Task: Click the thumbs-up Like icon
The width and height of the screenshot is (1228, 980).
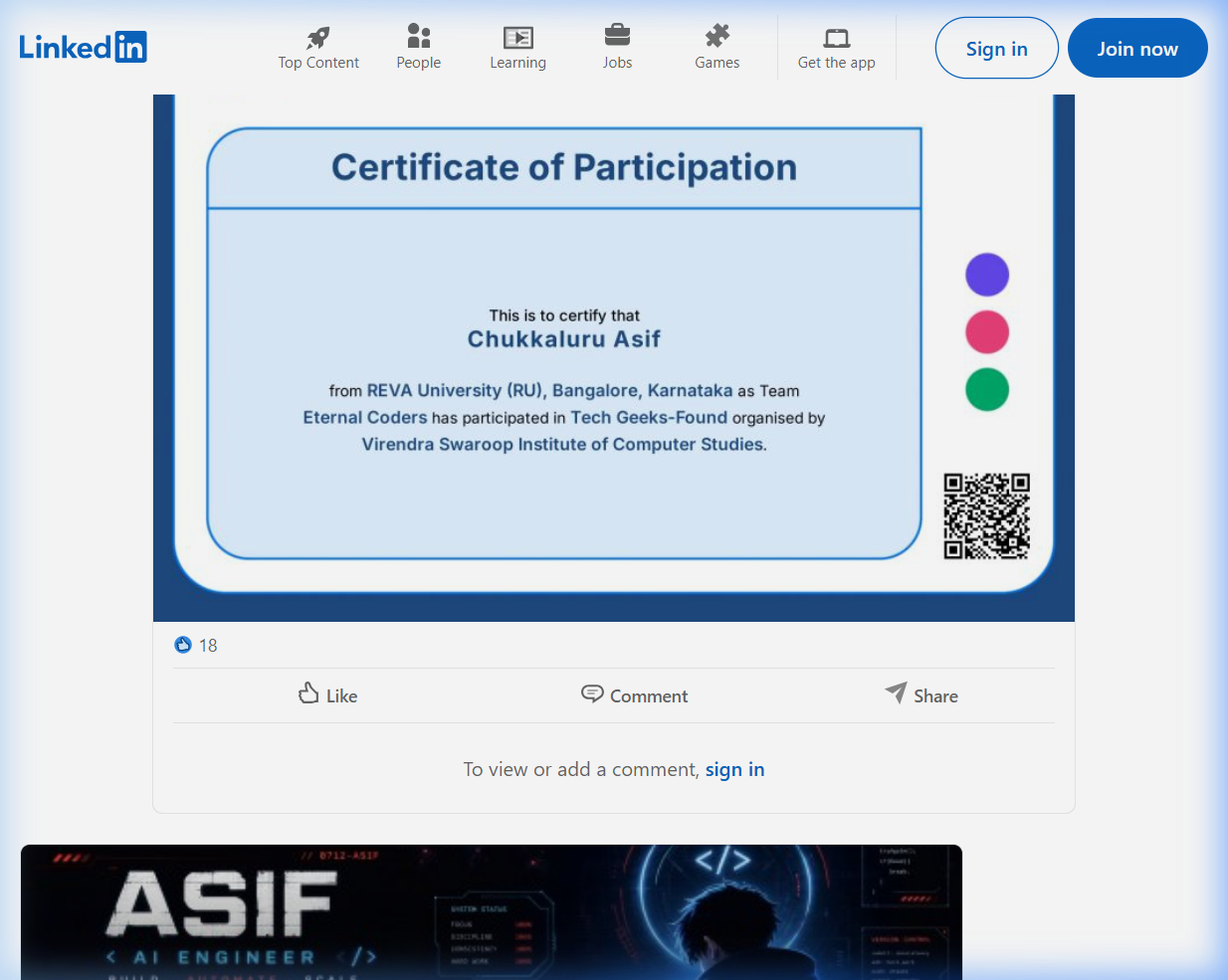Action: point(308,693)
